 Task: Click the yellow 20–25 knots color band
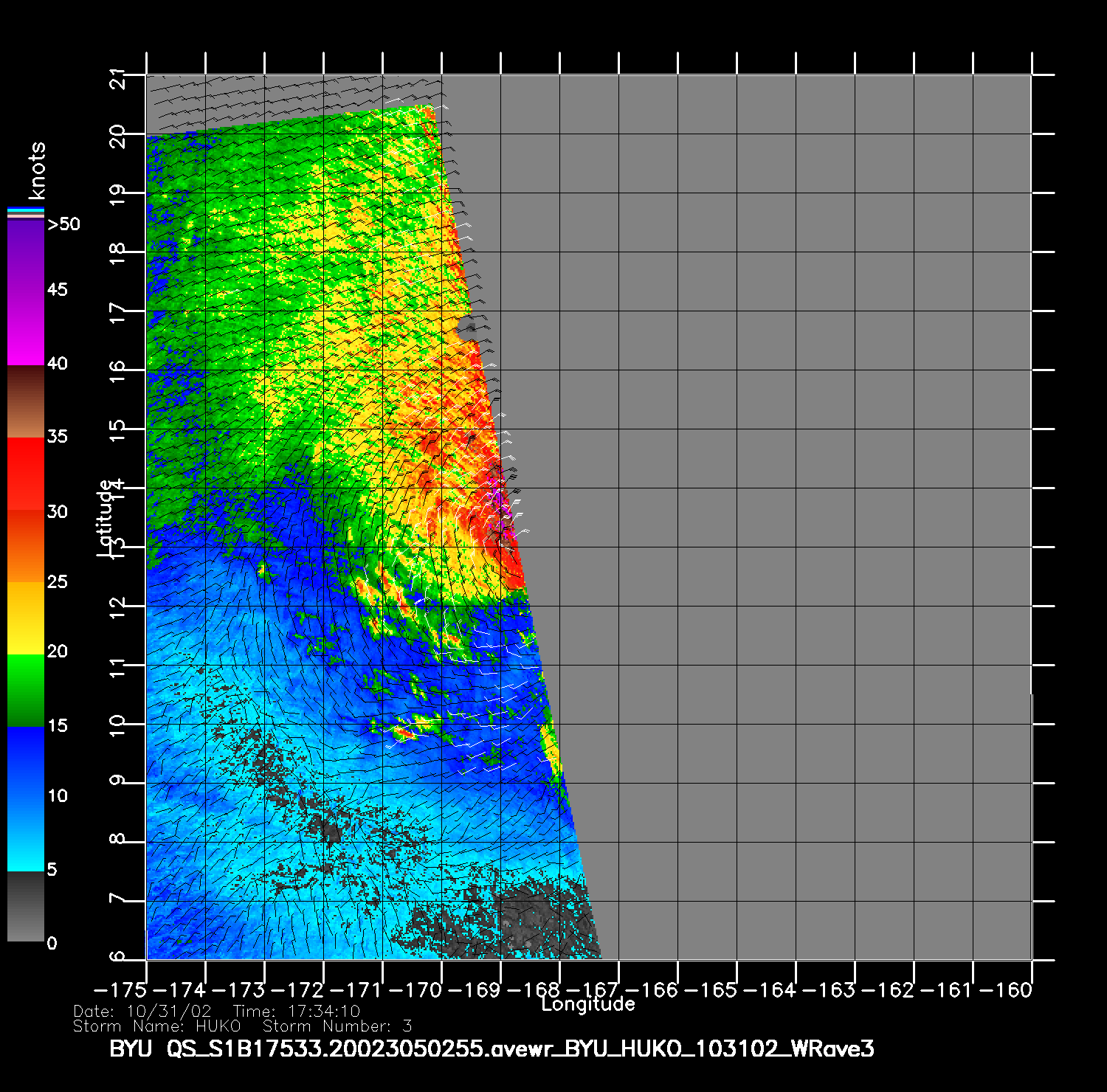pyautogui.click(x=25, y=617)
